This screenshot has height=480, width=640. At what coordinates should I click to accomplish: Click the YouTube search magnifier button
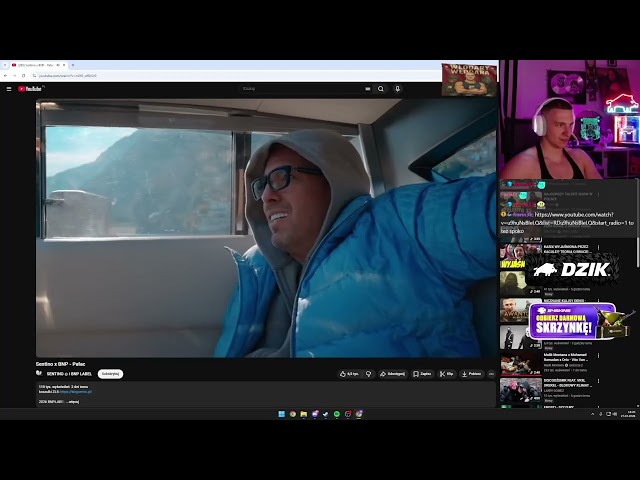point(380,89)
